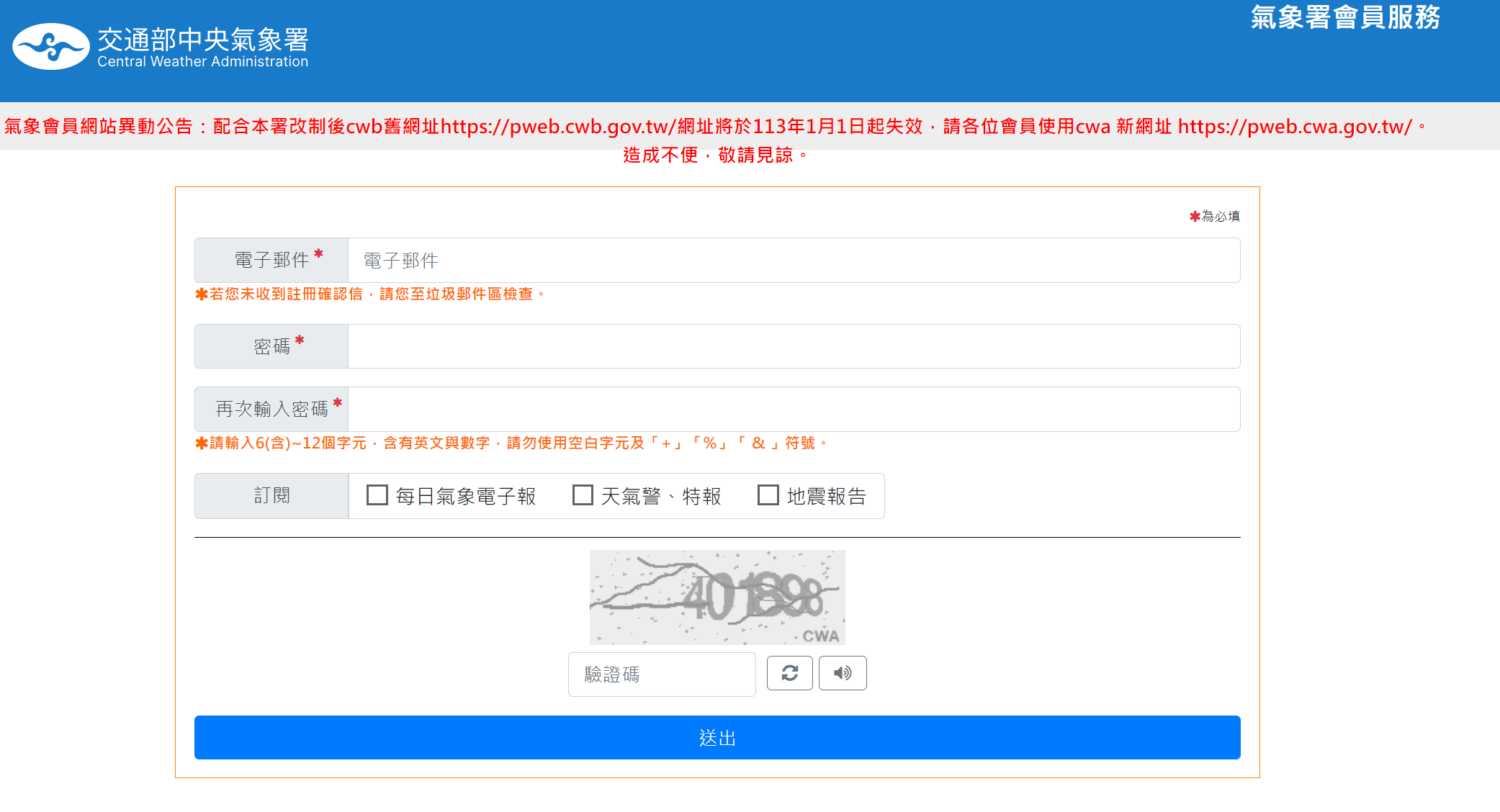The height and width of the screenshot is (812, 1500).
Task: Click the 為必填 required note
Action: pyautogui.click(x=1219, y=216)
